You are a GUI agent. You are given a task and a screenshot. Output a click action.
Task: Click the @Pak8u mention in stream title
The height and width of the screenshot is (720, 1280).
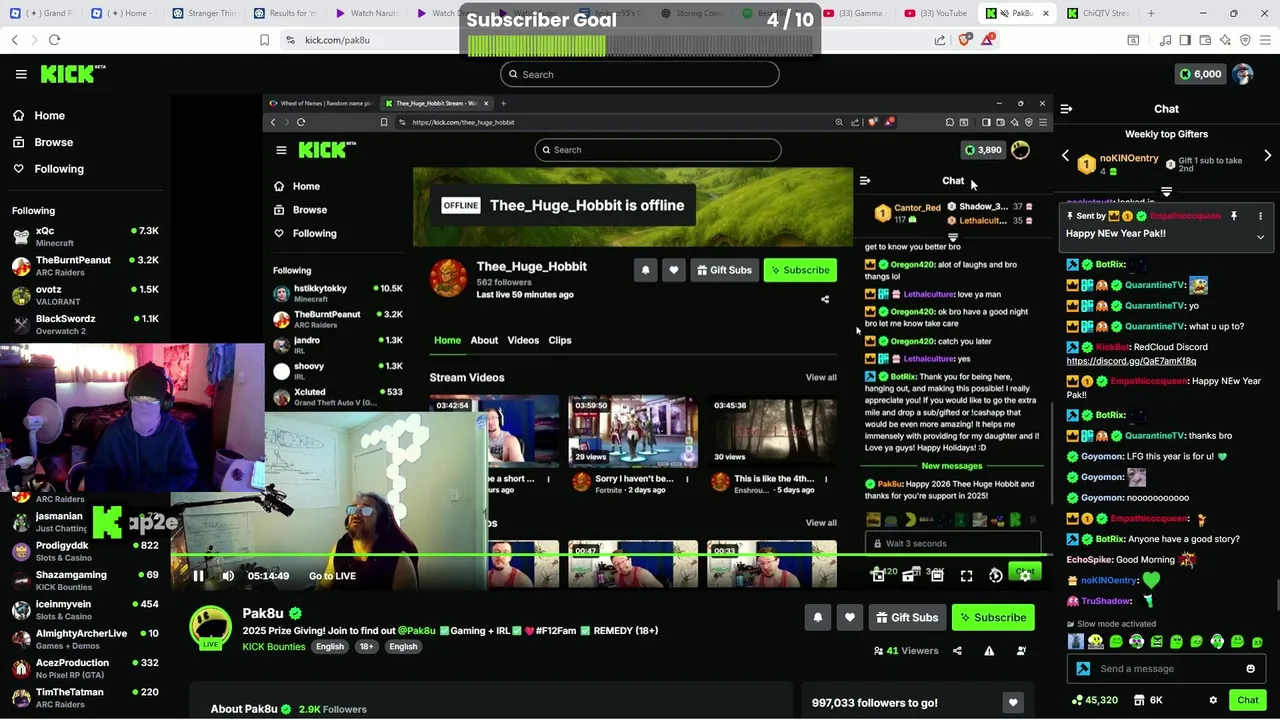click(417, 631)
